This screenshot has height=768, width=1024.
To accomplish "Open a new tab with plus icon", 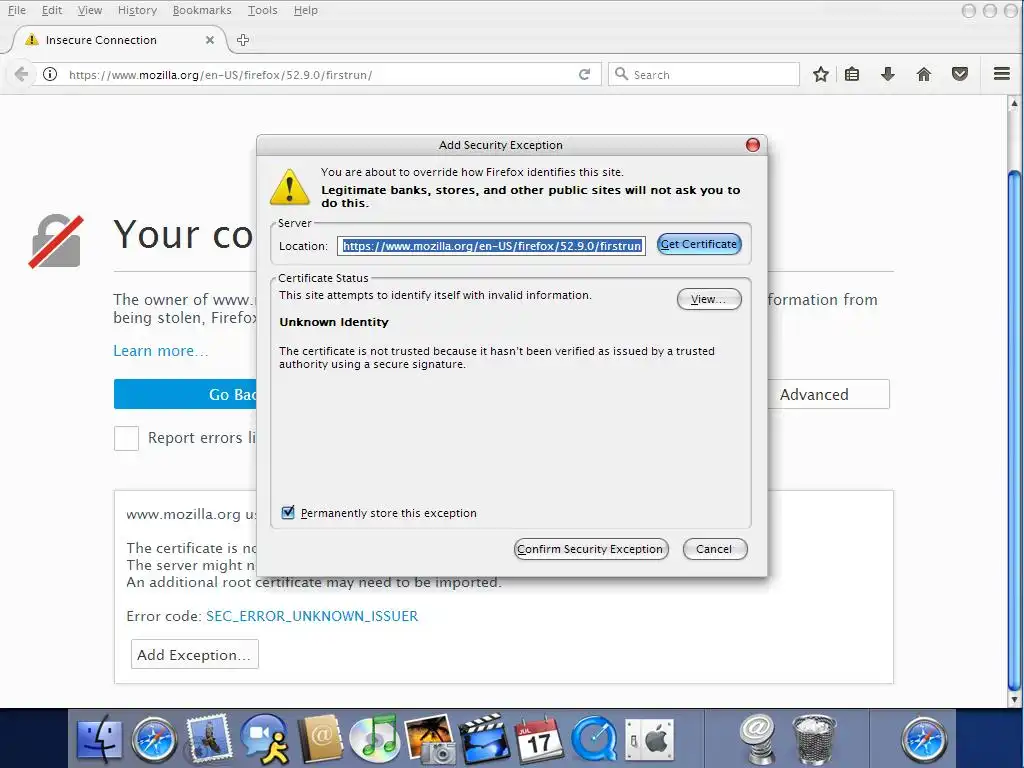I will [243, 40].
